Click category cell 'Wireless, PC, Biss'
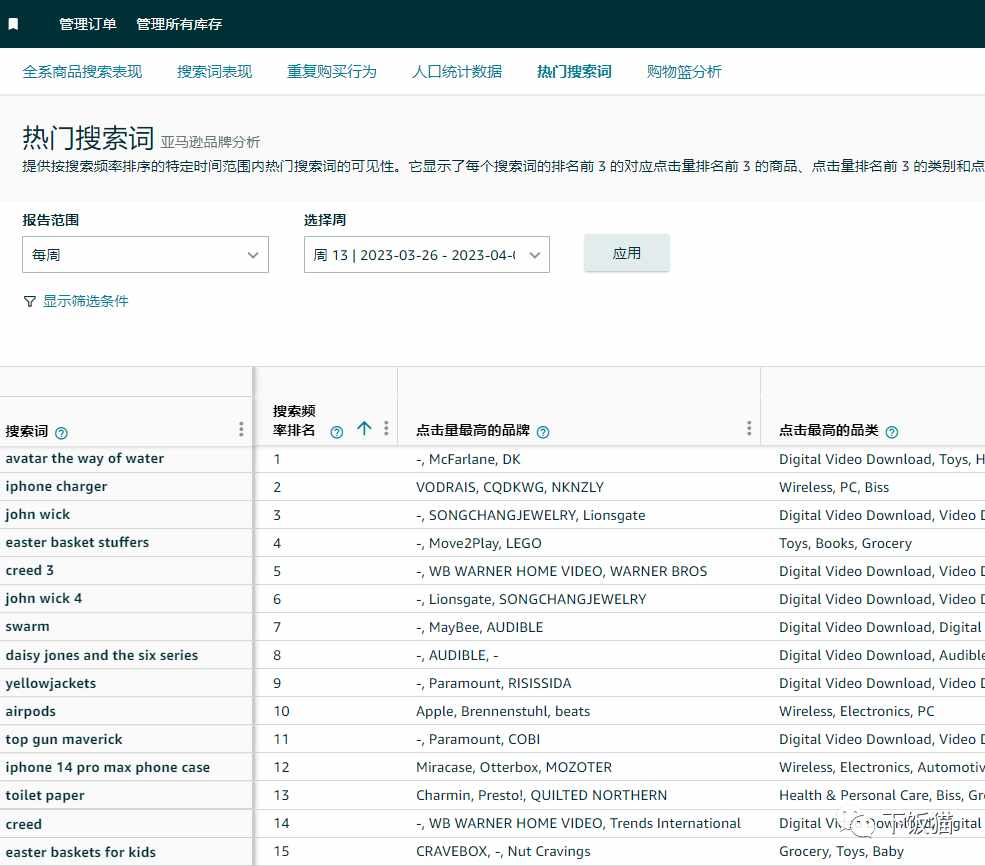985x866 pixels. point(834,487)
